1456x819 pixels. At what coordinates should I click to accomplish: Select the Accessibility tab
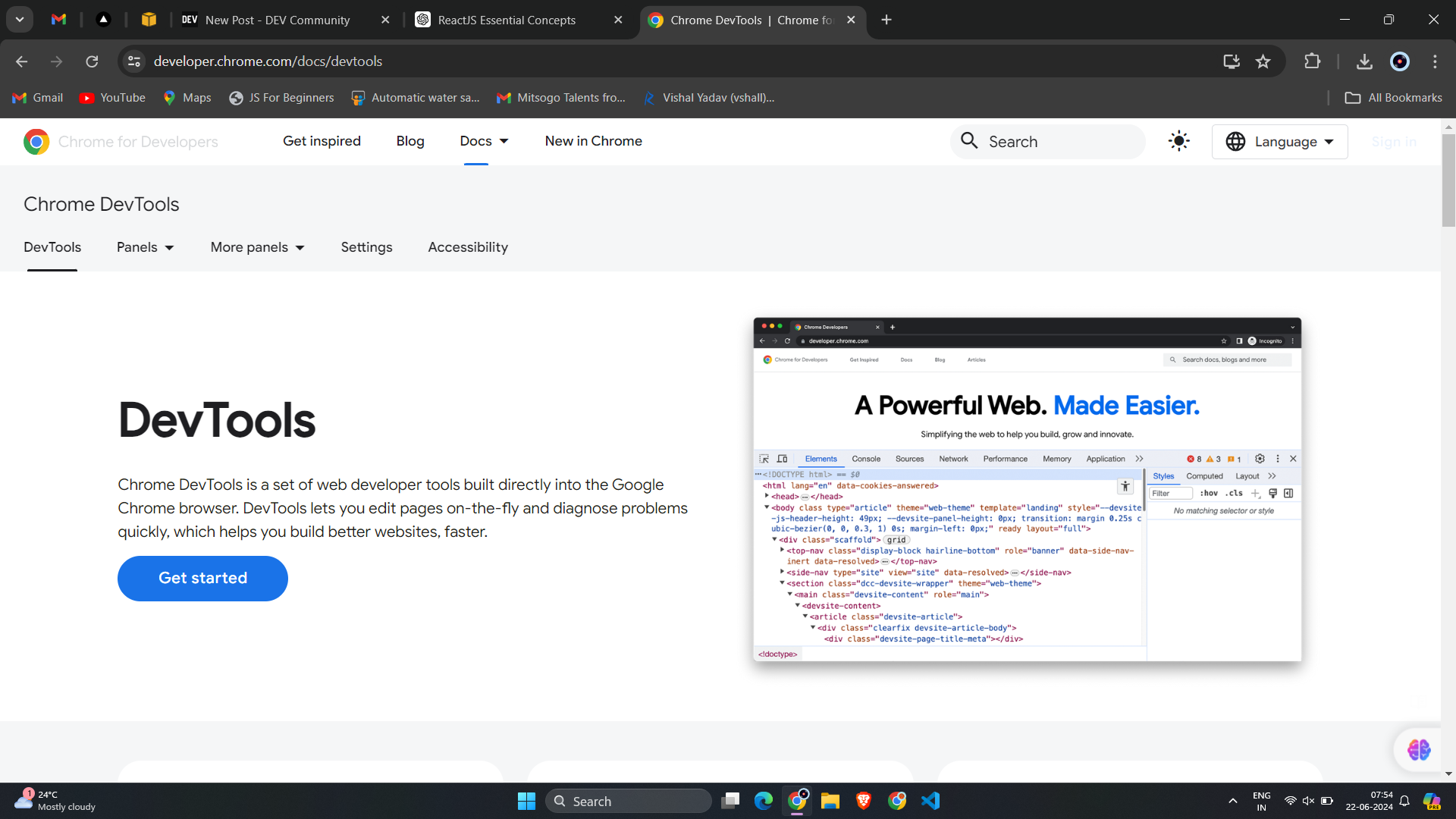468,247
